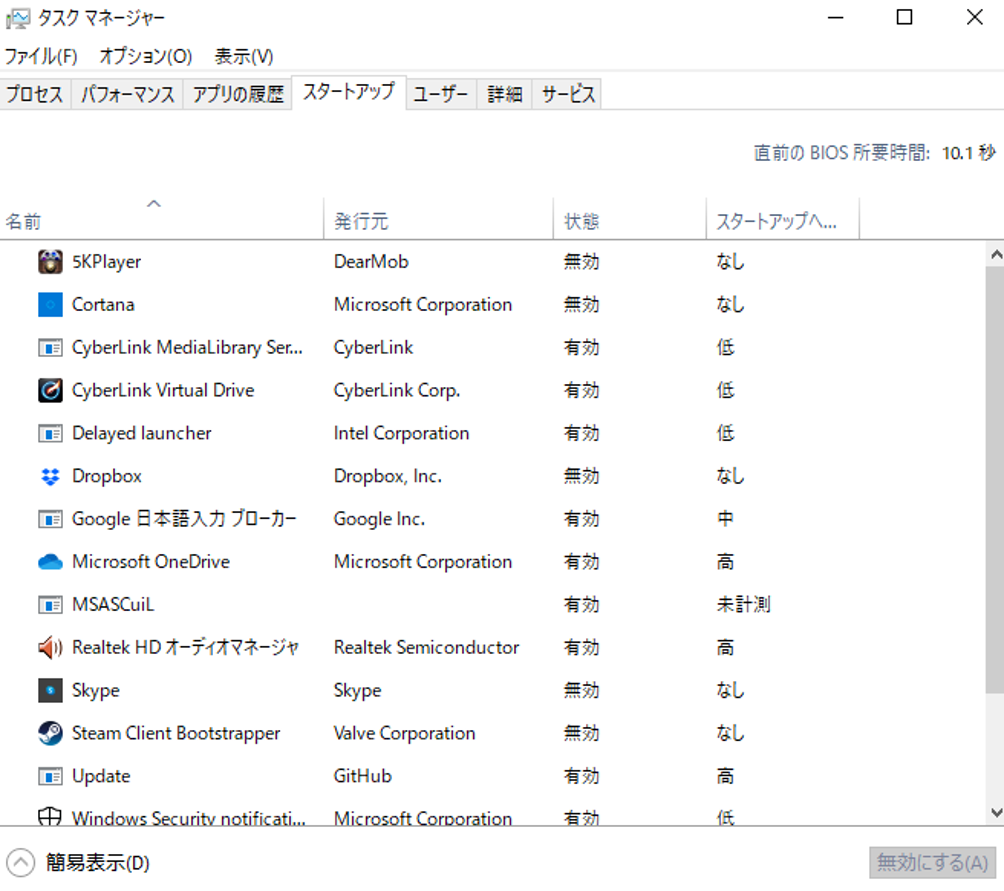Collapse to simple view with 簡易表示 arrow
Screen dimensions: 1004x891
[20, 862]
